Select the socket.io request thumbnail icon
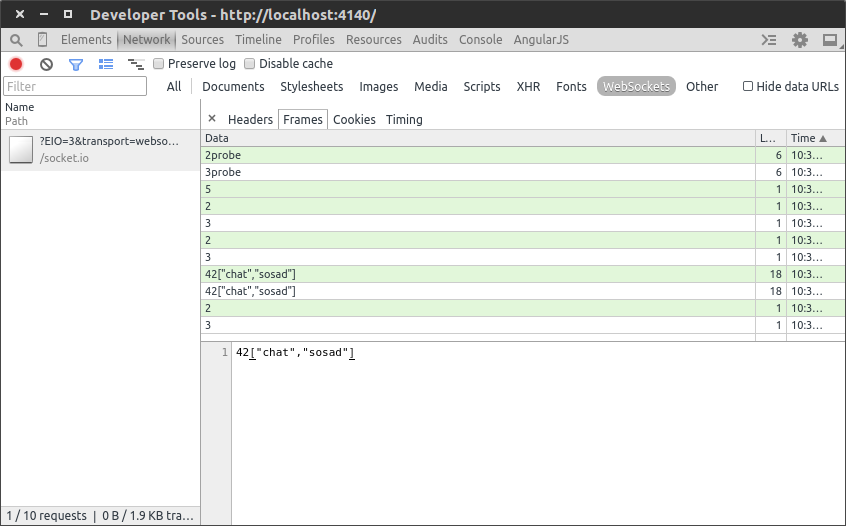846x526 pixels. [x=21, y=149]
